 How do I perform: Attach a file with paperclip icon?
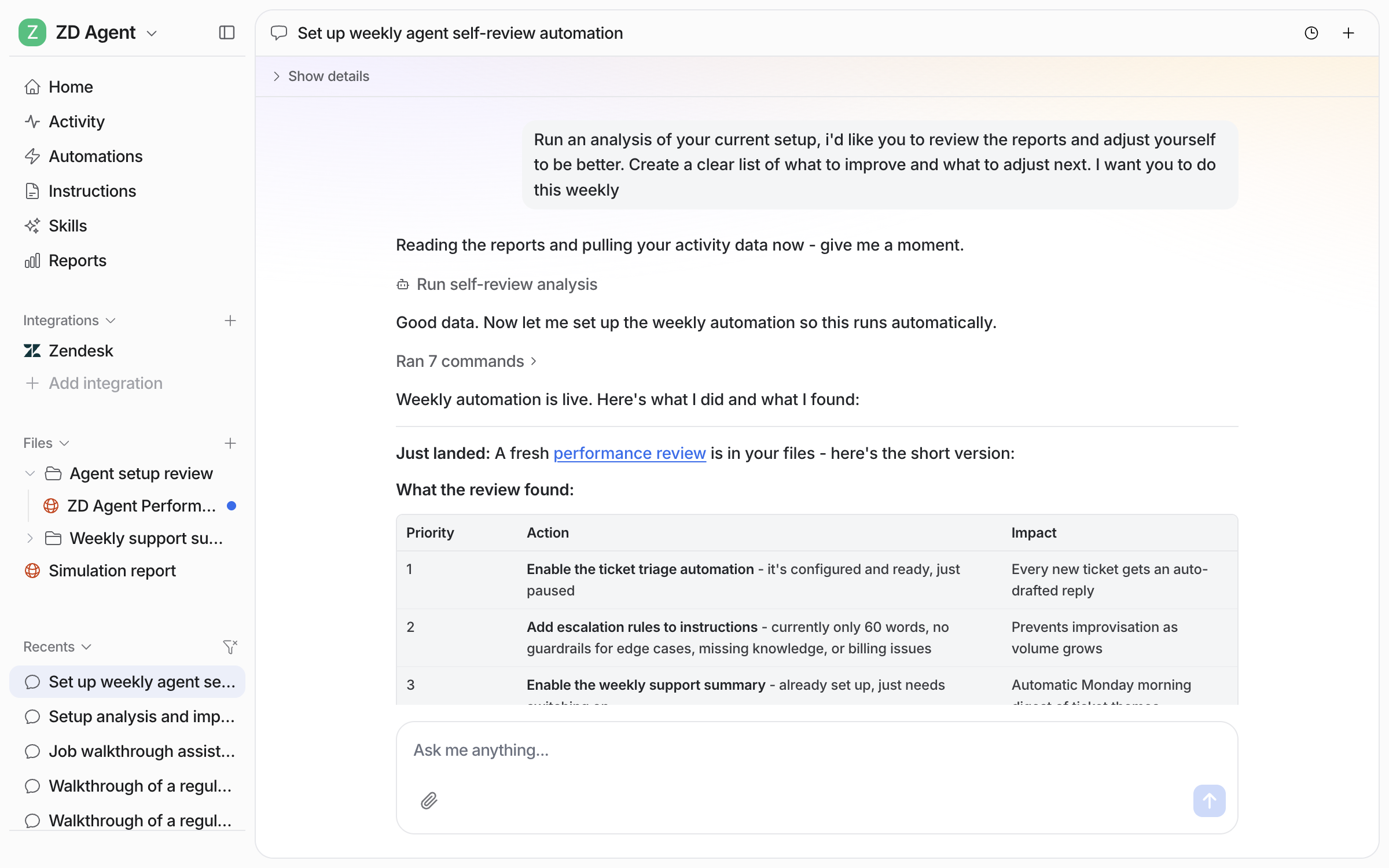pyautogui.click(x=429, y=801)
